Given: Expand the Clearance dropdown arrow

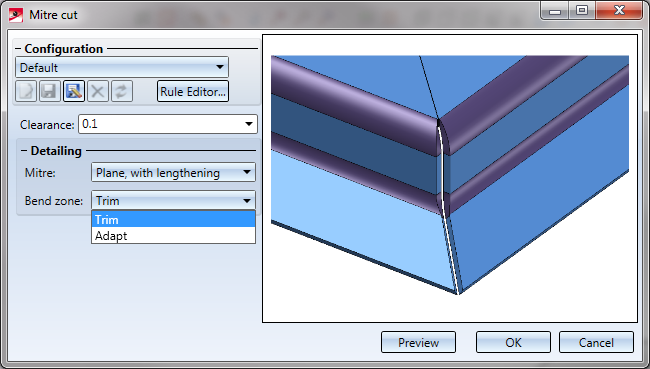Looking at the screenshot, I should [249, 124].
